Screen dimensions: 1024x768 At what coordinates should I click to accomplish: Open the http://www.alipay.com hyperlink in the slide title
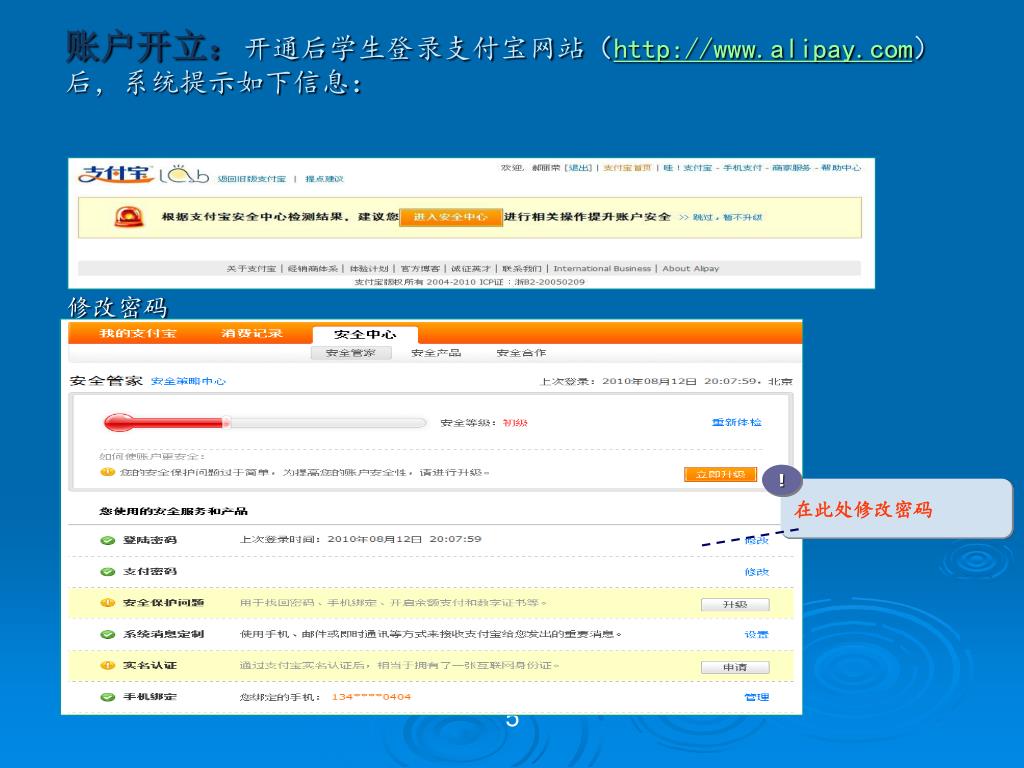tap(763, 50)
